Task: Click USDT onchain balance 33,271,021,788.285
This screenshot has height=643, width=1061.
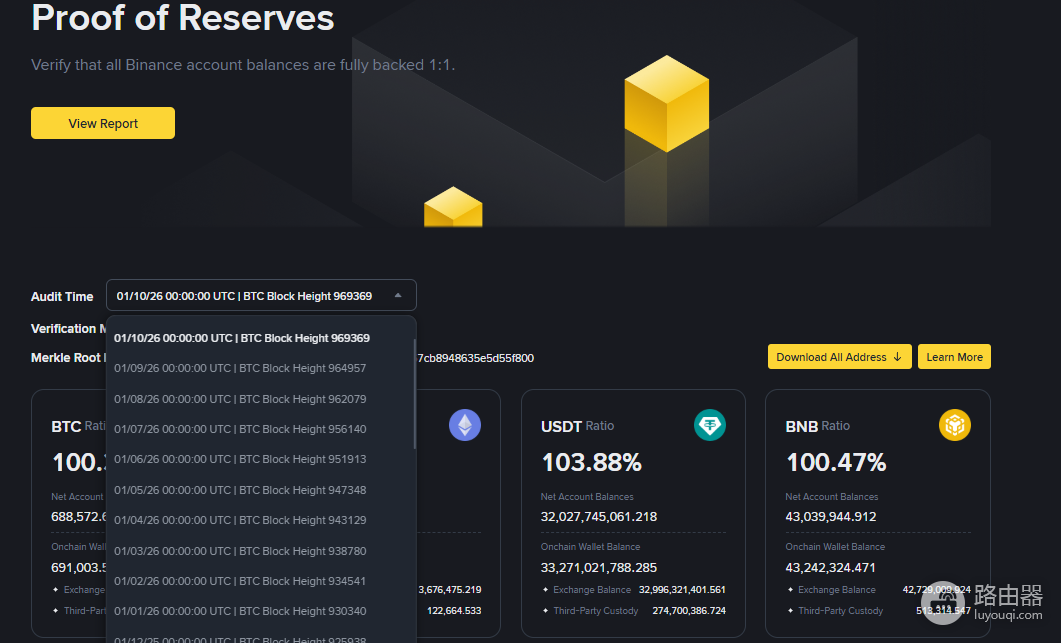Action: tap(599, 567)
